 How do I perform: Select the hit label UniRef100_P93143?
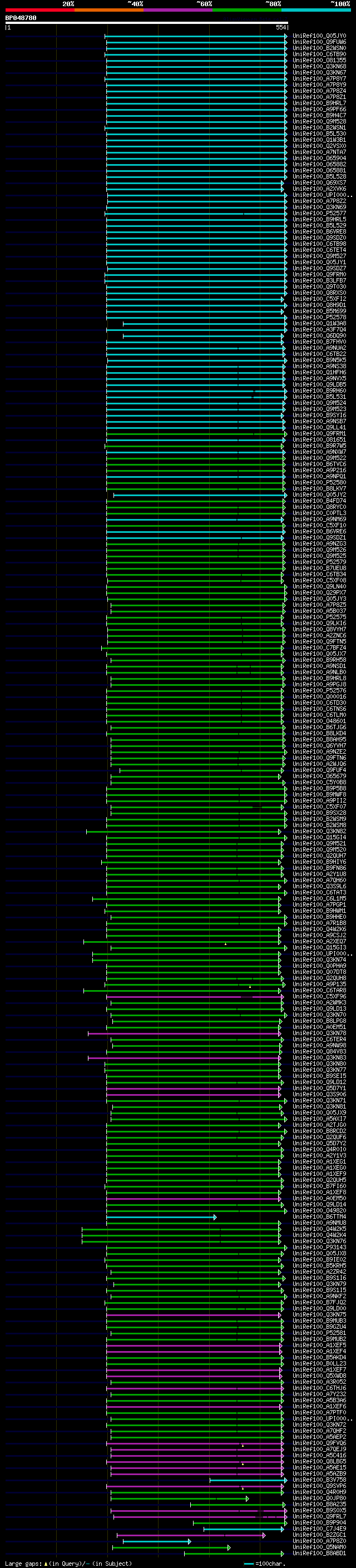[319, 1248]
